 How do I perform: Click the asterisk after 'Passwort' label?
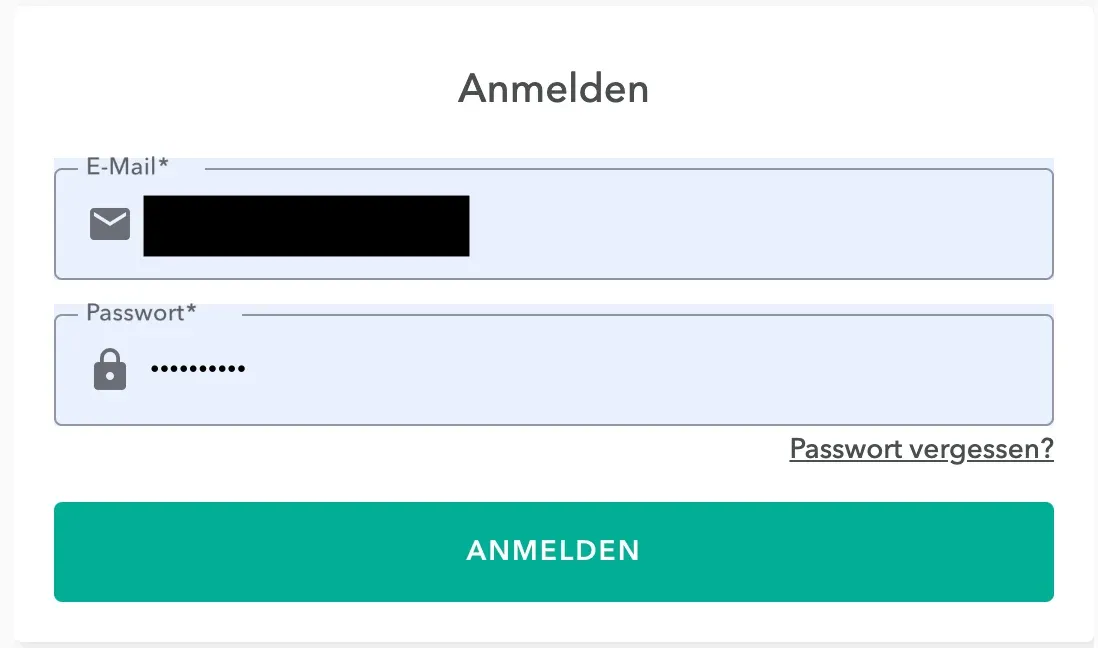click(191, 308)
